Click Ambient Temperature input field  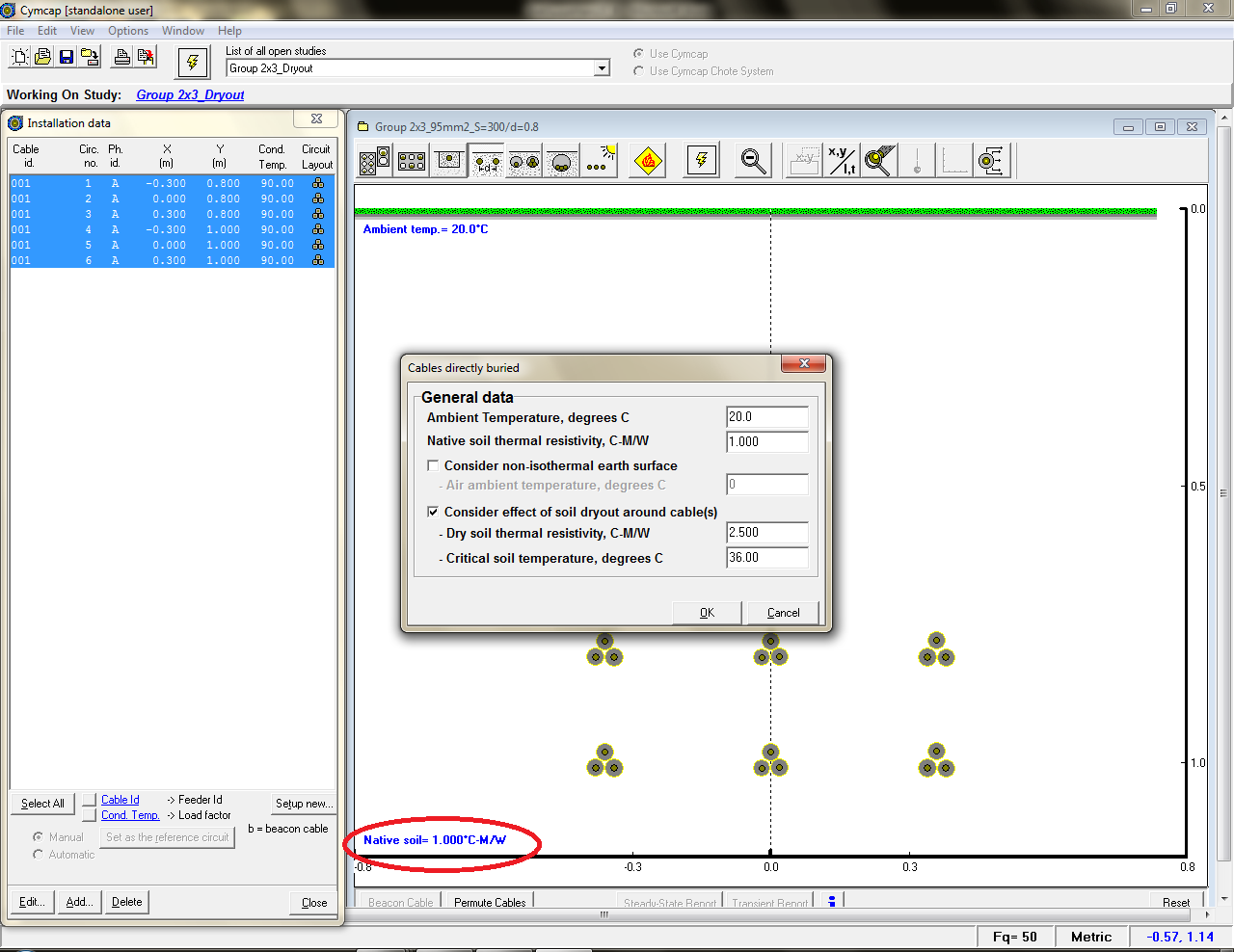coord(767,417)
